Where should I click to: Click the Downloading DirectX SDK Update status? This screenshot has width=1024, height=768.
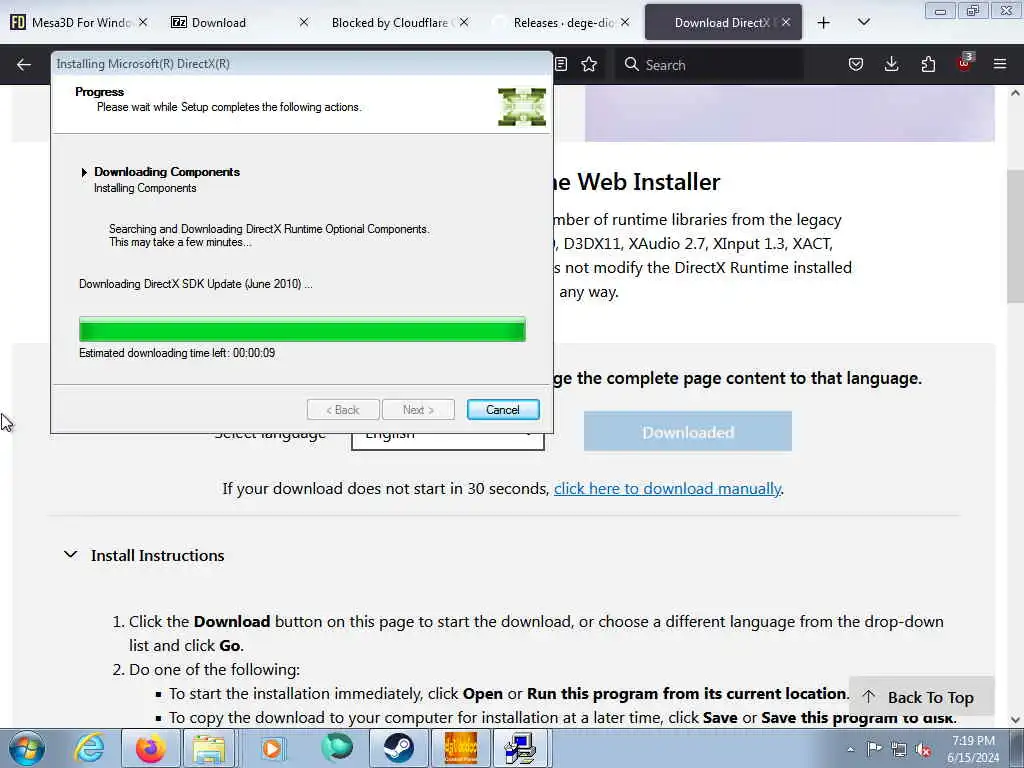(195, 284)
